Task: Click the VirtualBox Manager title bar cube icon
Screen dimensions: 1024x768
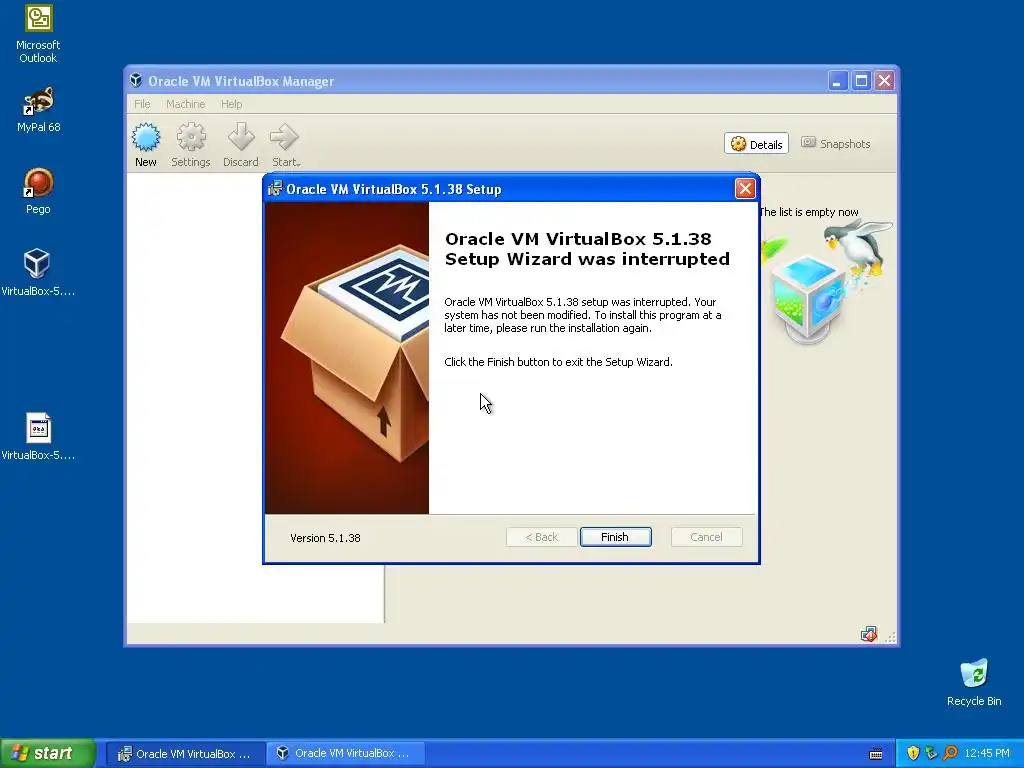Action: click(136, 80)
